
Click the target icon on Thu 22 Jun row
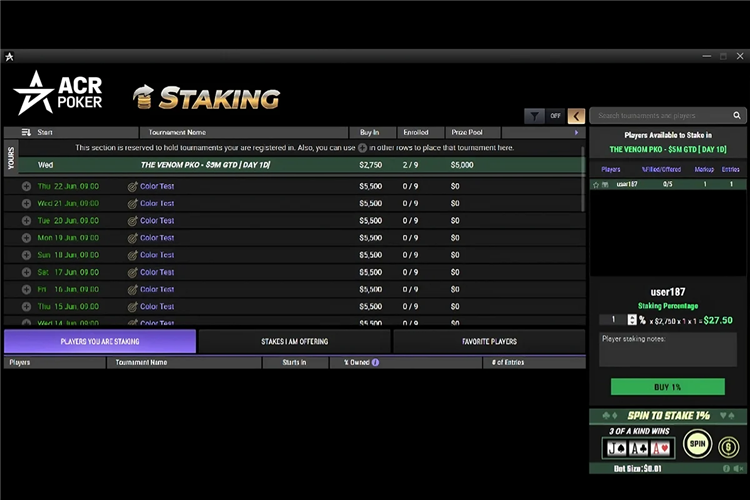pos(132,187)
